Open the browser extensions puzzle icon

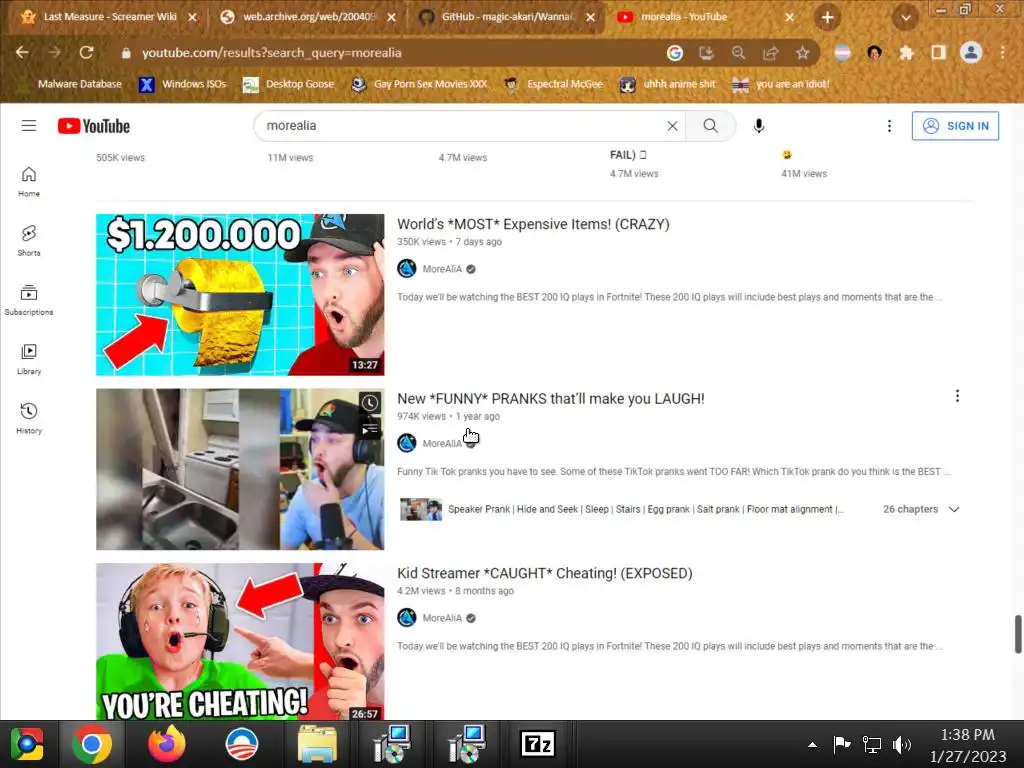tap(906, 53)
